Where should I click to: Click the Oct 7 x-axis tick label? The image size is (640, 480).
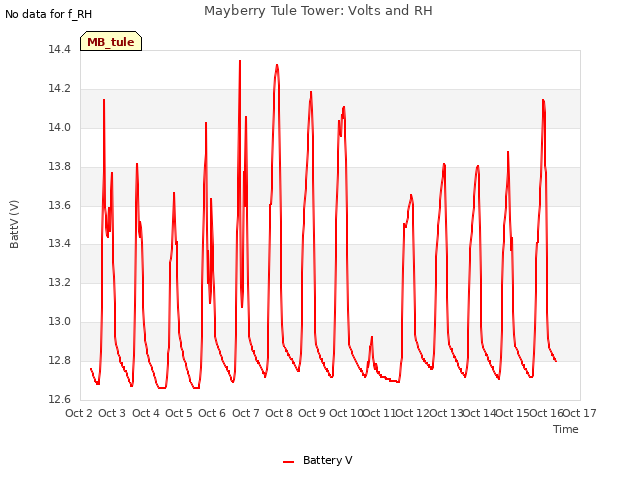246,413
